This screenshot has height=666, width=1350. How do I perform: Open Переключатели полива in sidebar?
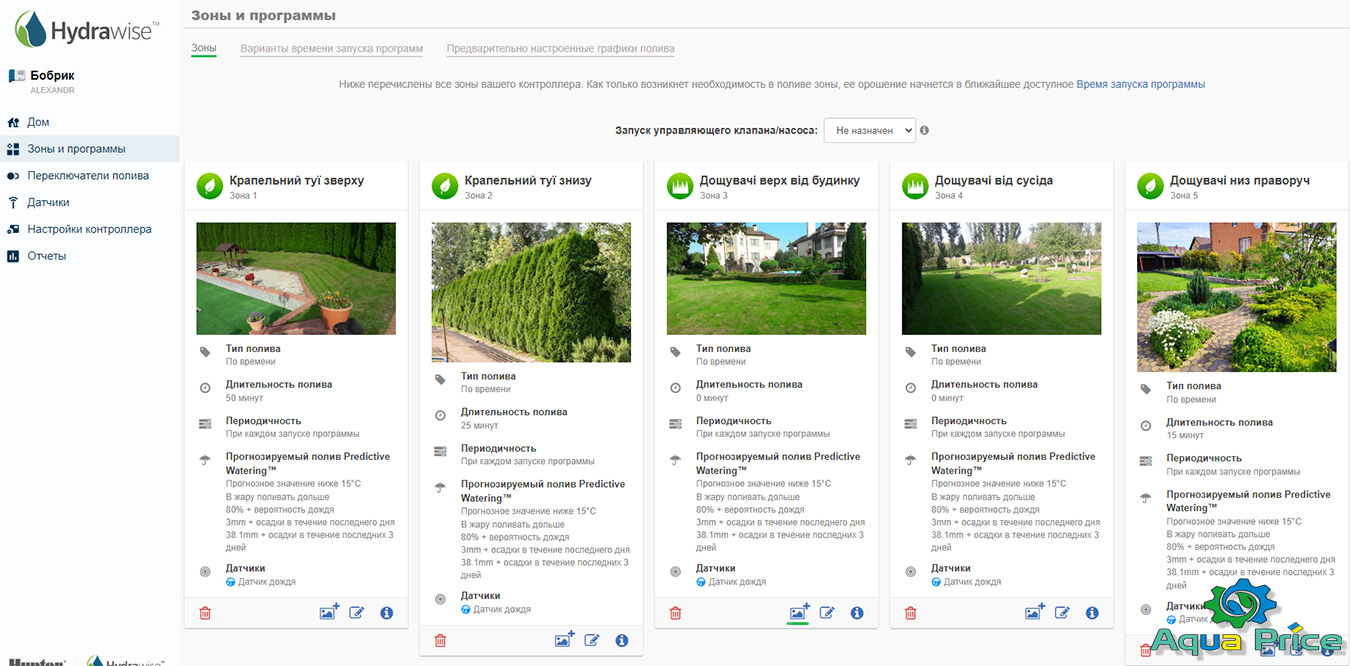88,176
